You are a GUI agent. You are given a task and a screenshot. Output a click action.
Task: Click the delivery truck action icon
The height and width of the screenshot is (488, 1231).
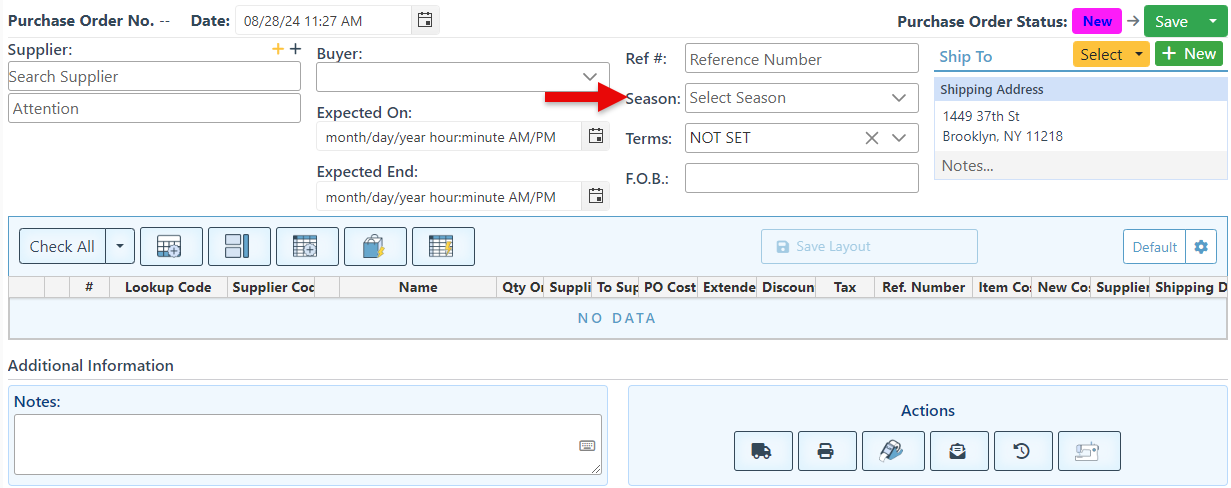[x=763, y=451]
